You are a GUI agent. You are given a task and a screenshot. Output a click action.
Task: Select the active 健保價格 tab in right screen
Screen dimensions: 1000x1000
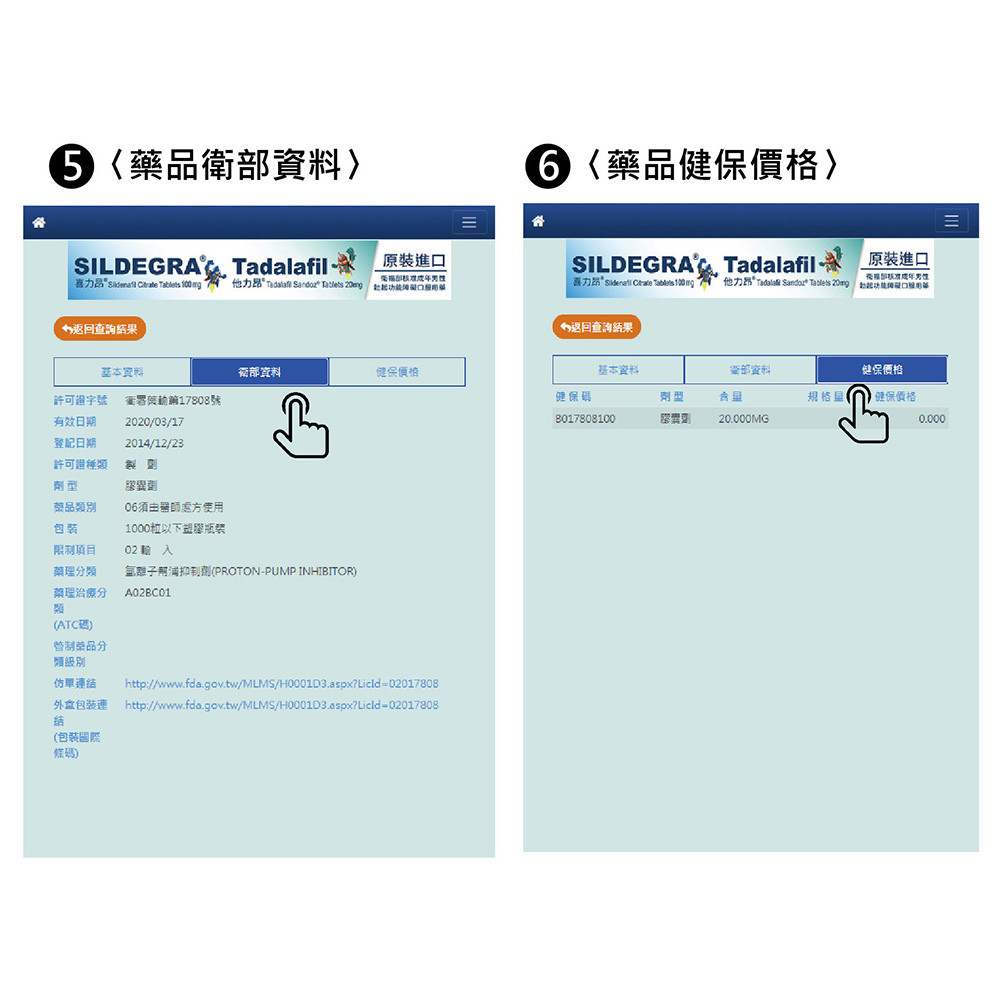click(x=882, y=369)
